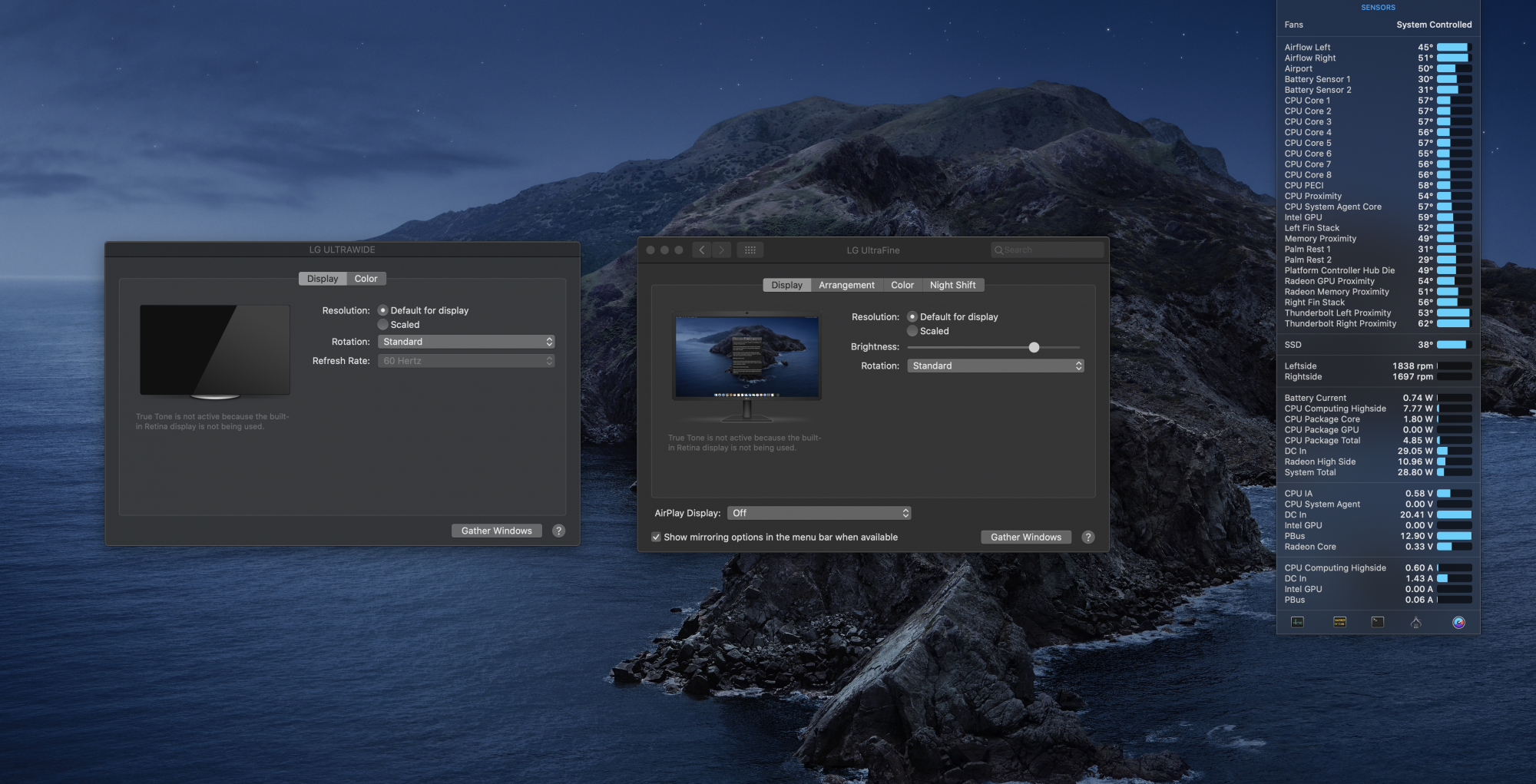Switch to Display tab in LG UltraFine
The height and width of the screenshot is (784, 1536).
point(786,285)
